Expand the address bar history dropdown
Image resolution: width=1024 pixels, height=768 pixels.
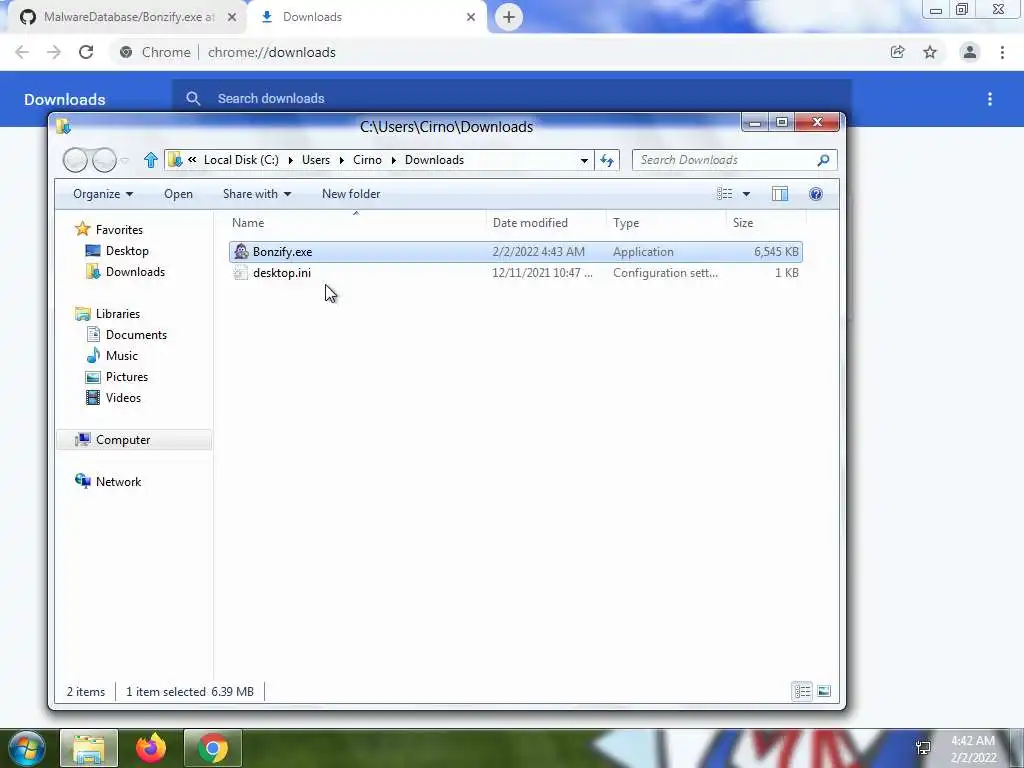pyautogui.click(x=584, y=161)
